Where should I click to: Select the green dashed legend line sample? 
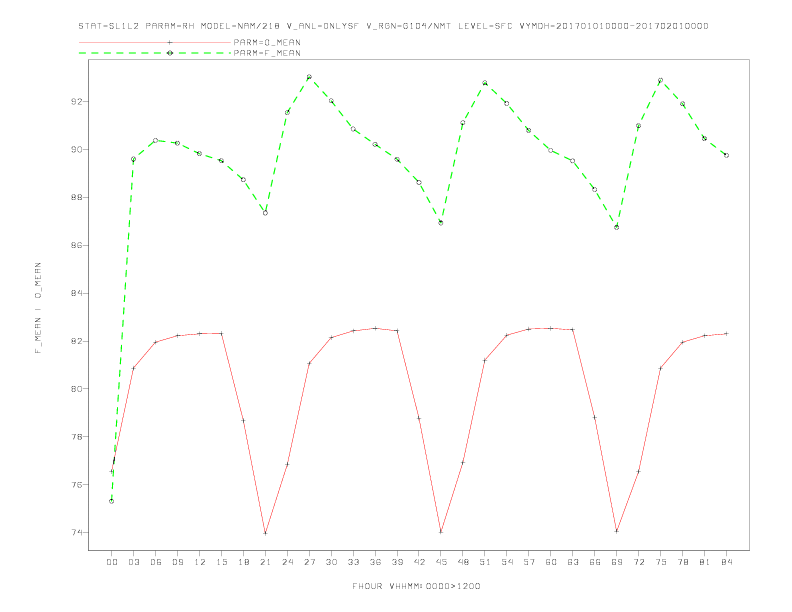click(x=155, y=53)
